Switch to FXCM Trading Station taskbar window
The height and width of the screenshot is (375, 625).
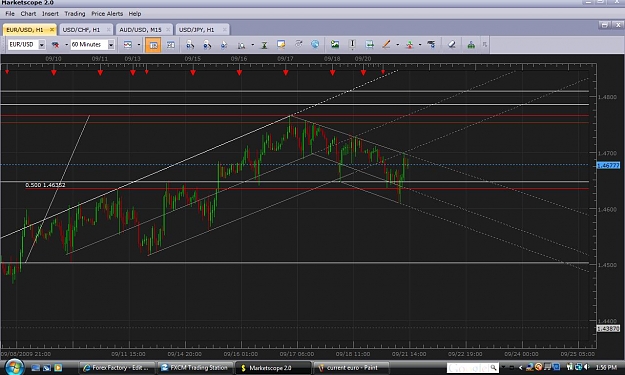tap(195, 368)
